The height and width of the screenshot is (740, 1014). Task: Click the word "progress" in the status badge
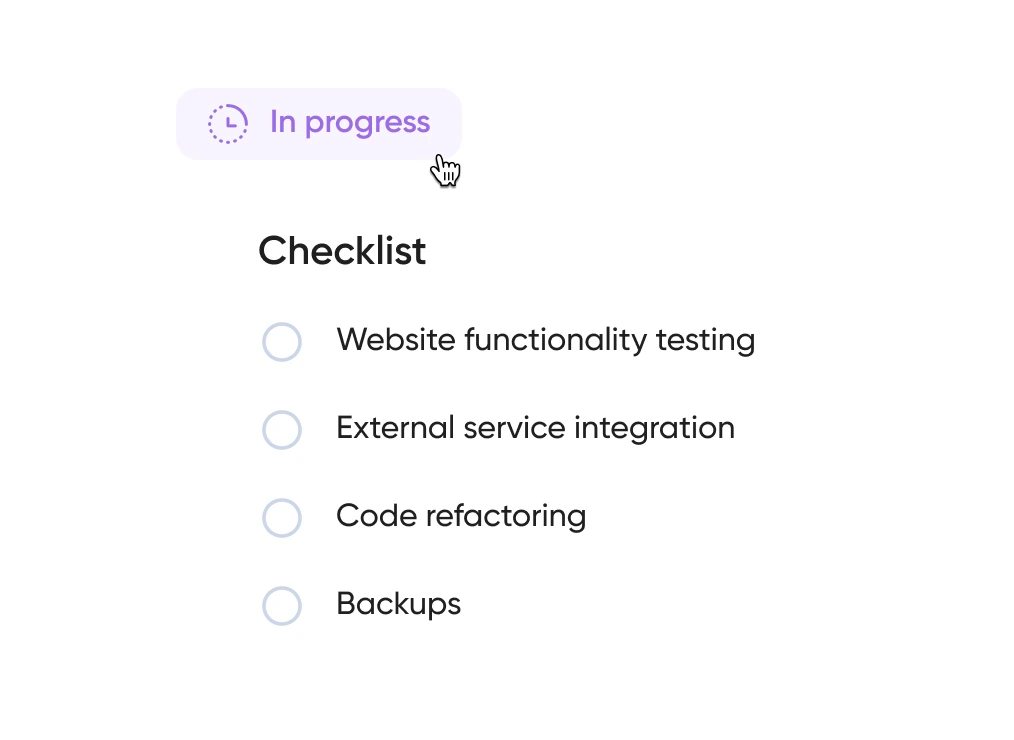pyautogui.click(x=367, y=124)
